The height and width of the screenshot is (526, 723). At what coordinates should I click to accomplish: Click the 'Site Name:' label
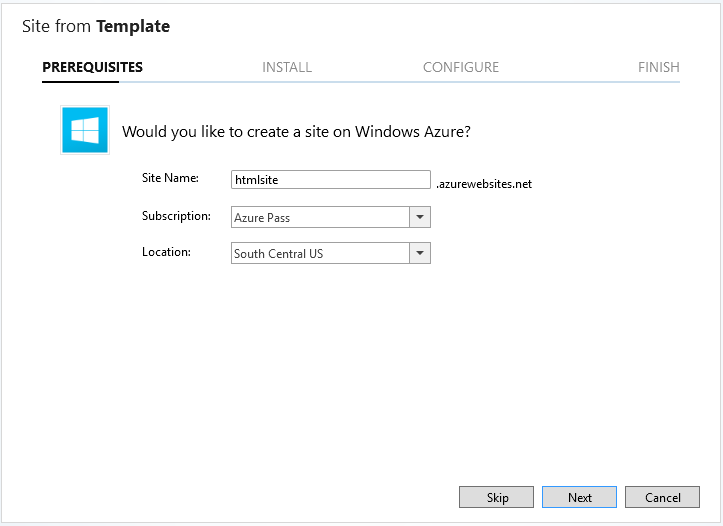click(x=171, y=178)
